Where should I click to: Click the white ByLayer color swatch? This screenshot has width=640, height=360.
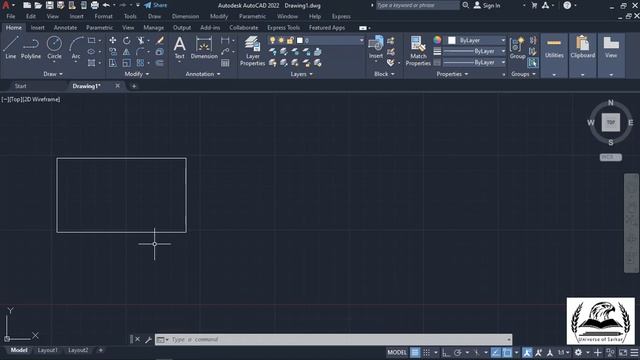(451, 40)
